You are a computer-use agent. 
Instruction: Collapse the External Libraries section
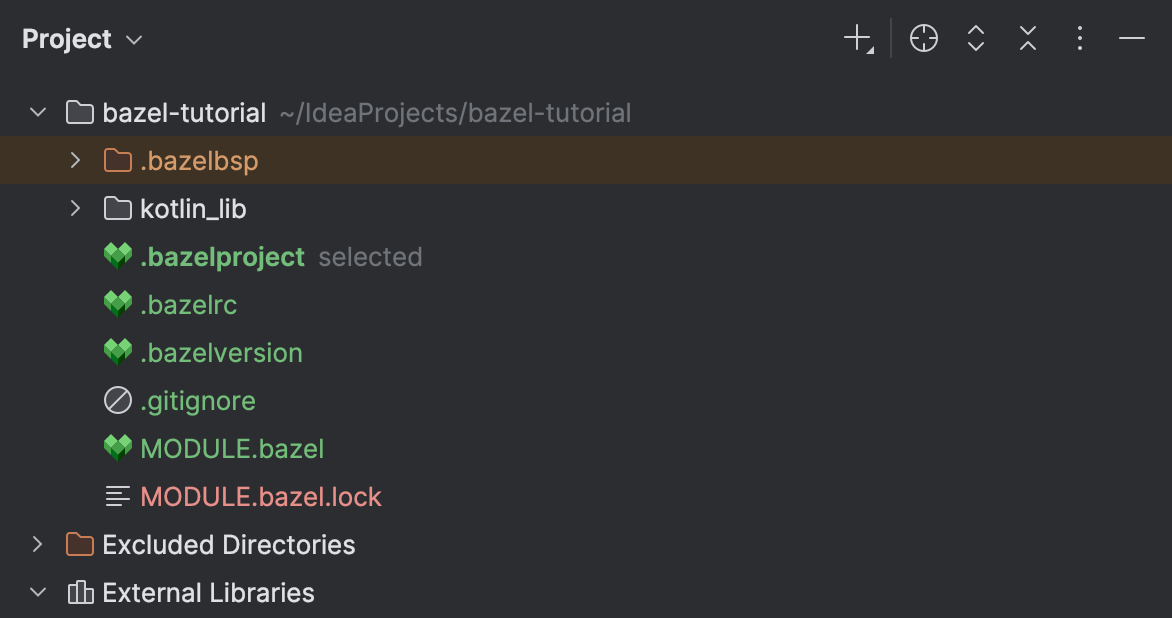38,592
